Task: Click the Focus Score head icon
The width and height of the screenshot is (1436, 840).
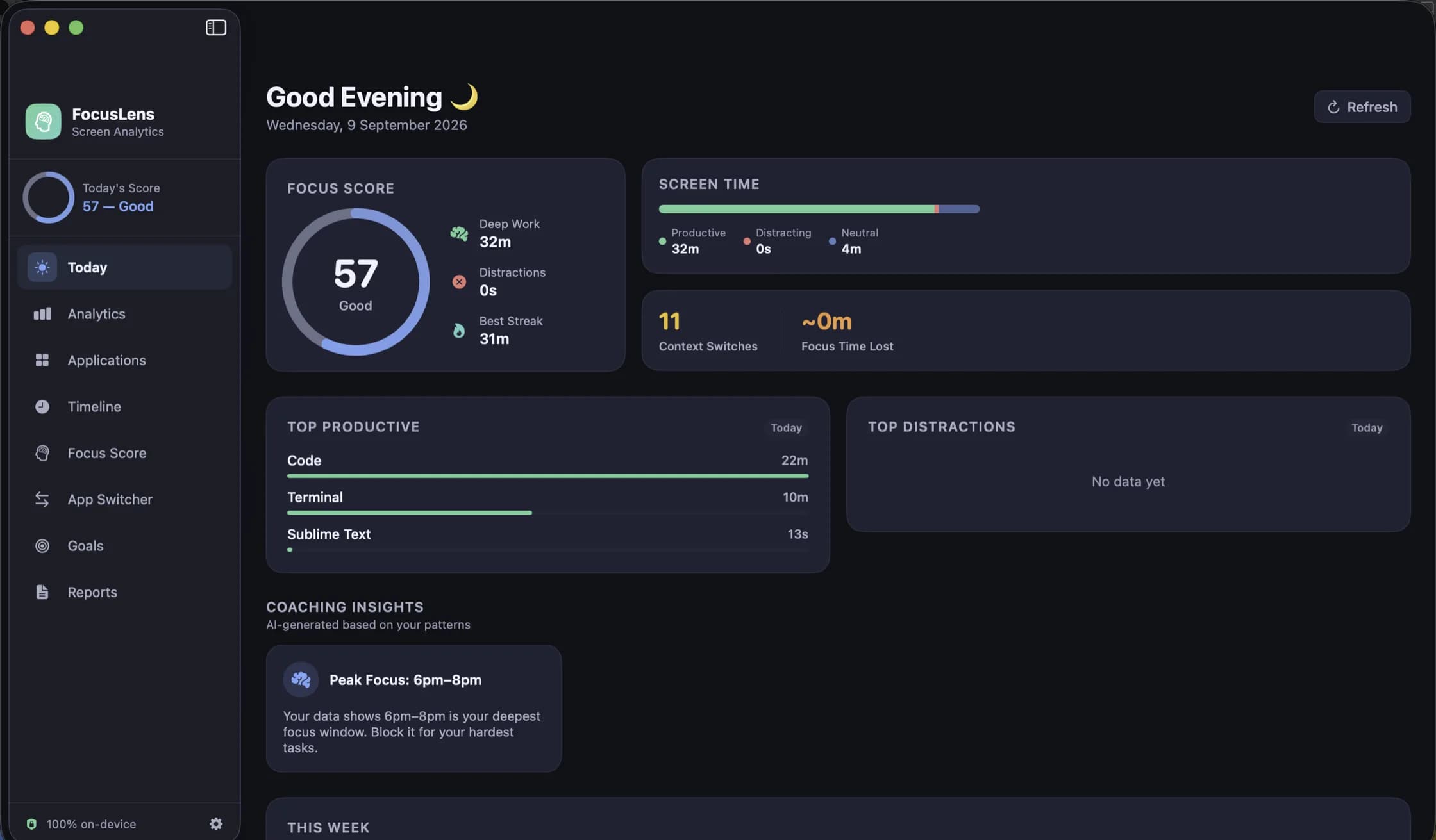Action: pyautogui.click(x=42, y=453)
